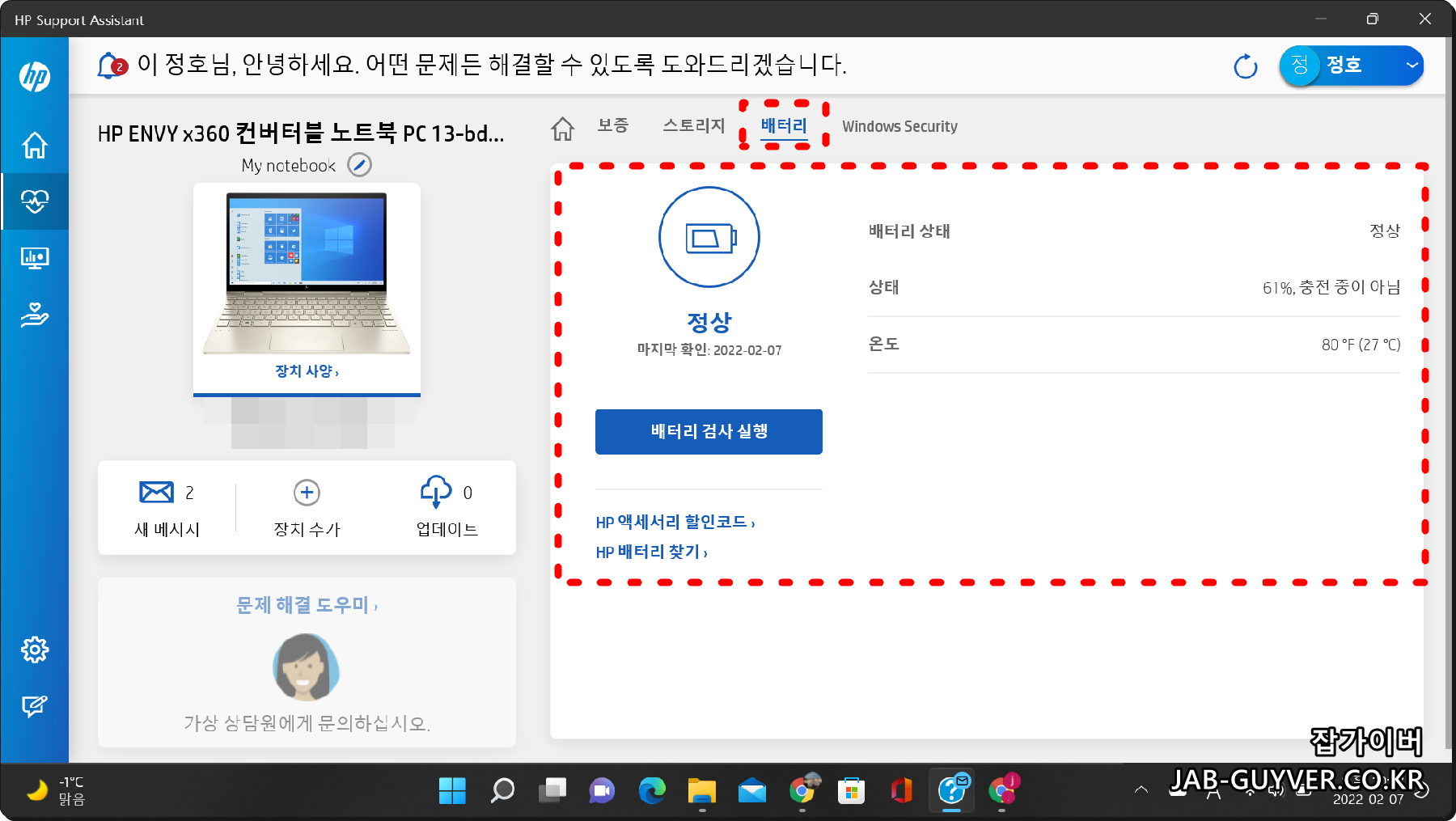Open Chrome from the taskbar

[802, 790]
